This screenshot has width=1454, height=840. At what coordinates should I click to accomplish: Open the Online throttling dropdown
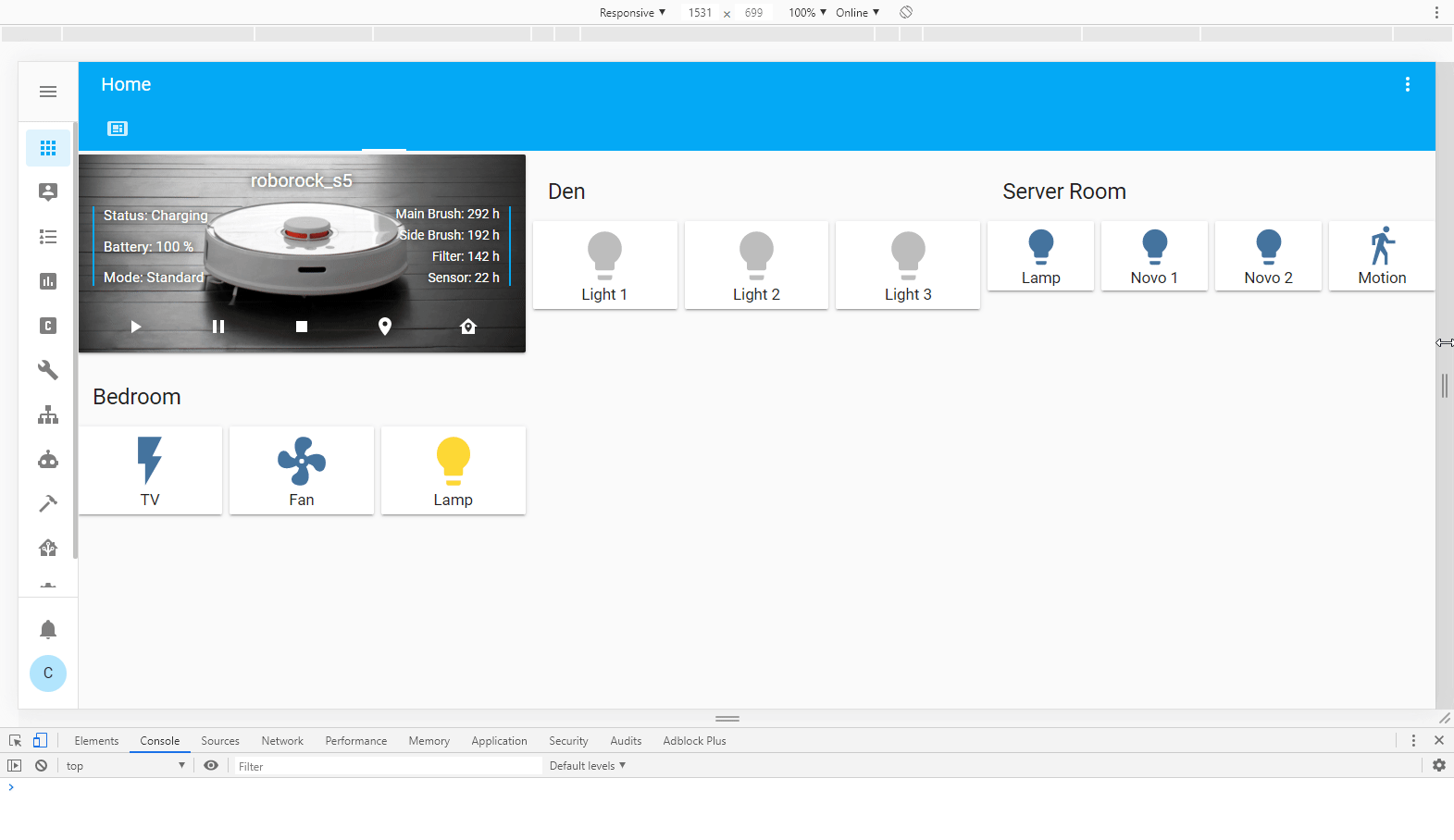pyautogui.click(x=857, y=12)
